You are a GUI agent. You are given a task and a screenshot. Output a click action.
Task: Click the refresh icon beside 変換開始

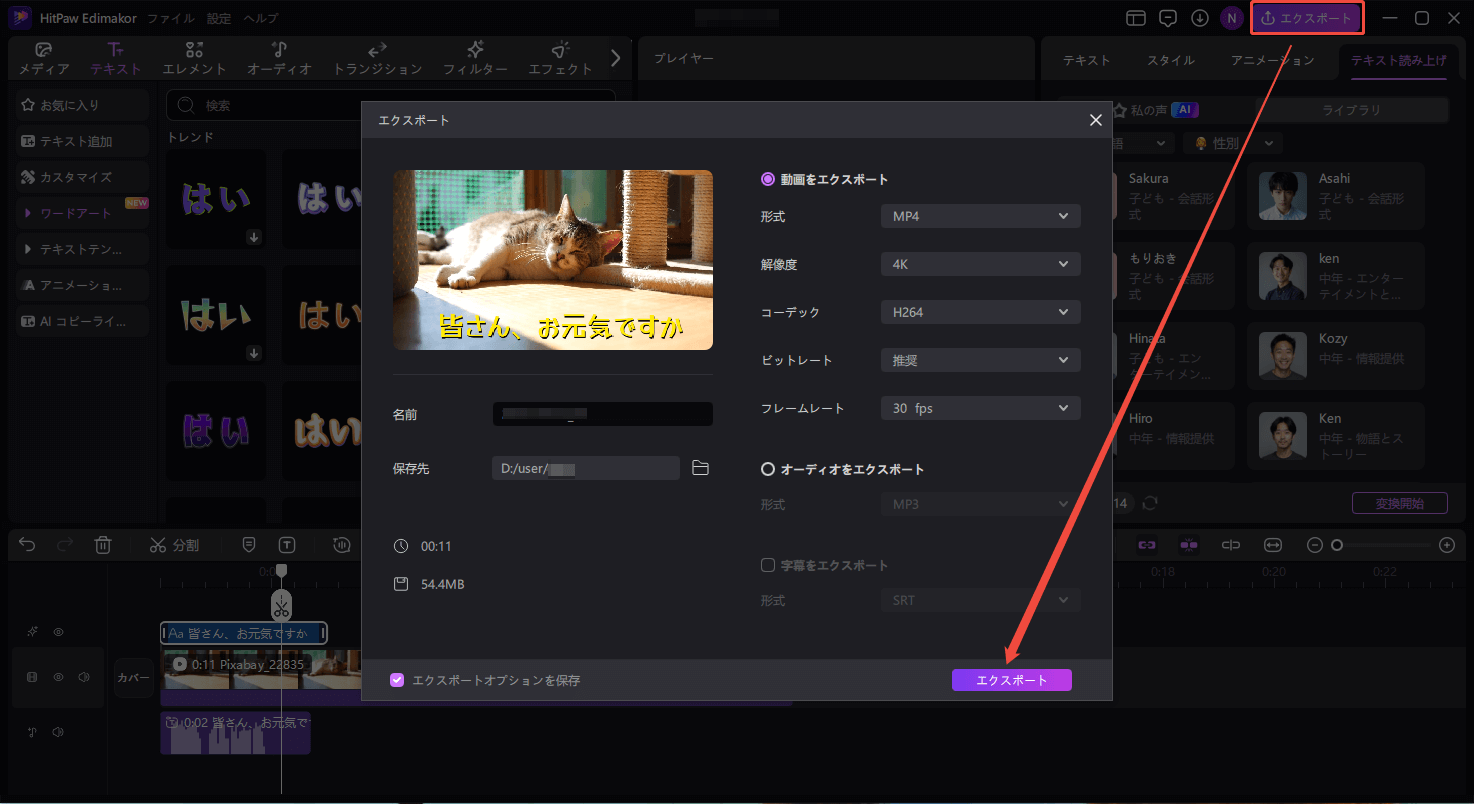(1150, 503)
